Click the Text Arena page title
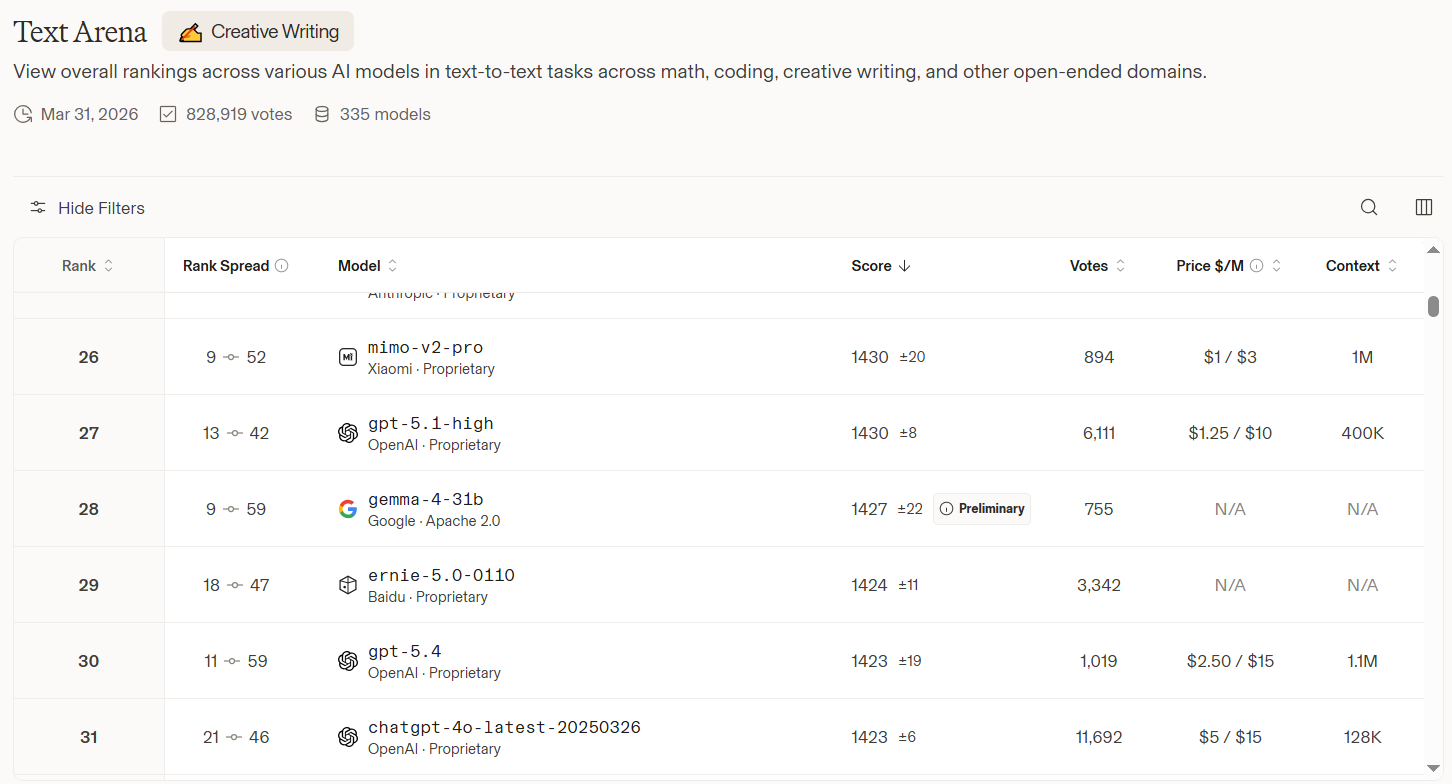 (x=80, y=31)
